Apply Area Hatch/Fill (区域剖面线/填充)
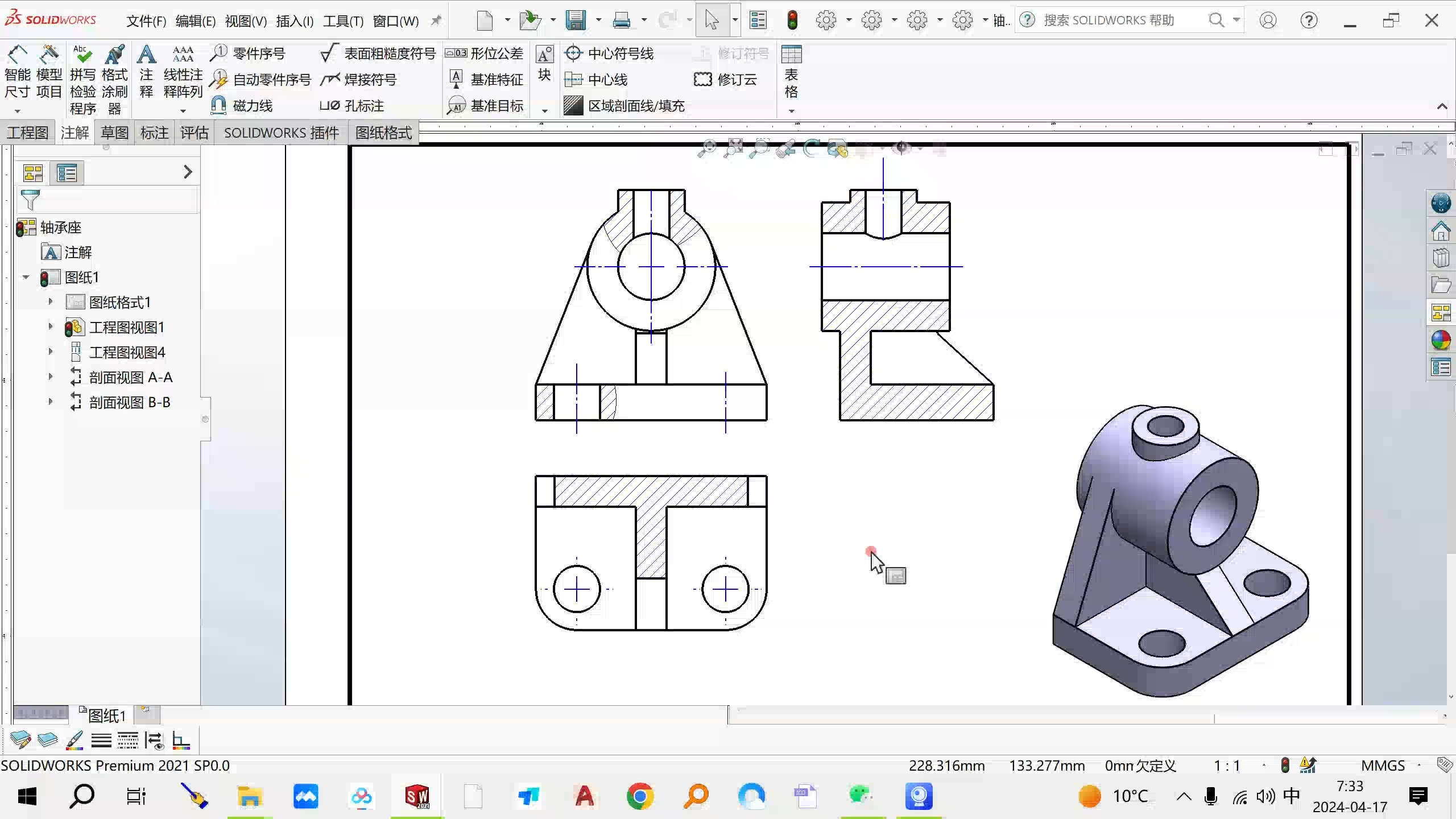1456x819 pixels. [624, 106]
